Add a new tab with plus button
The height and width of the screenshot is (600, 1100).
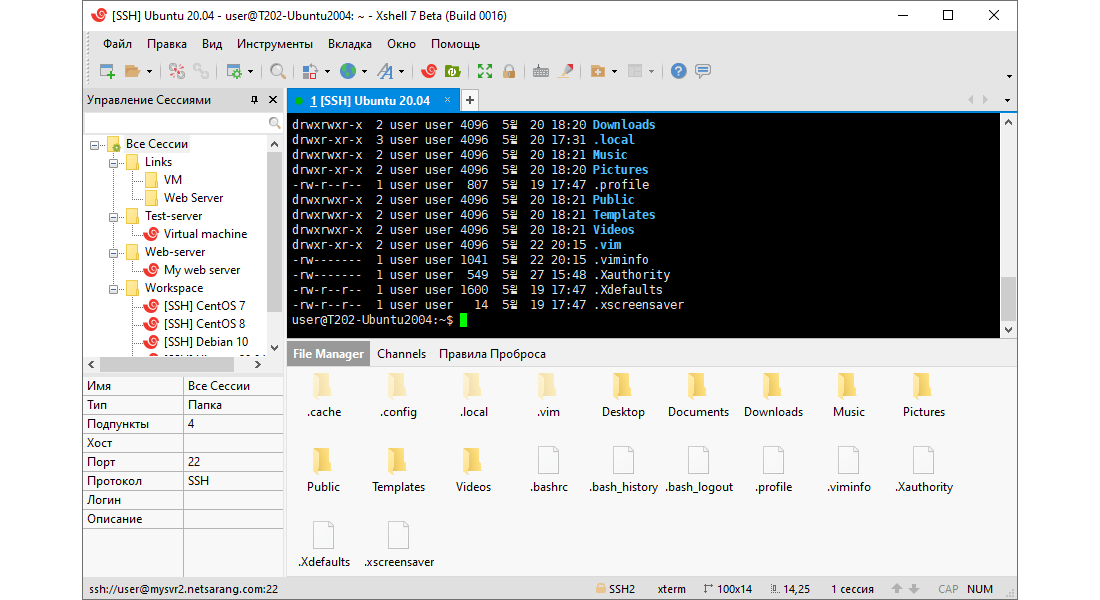(470, 100)
